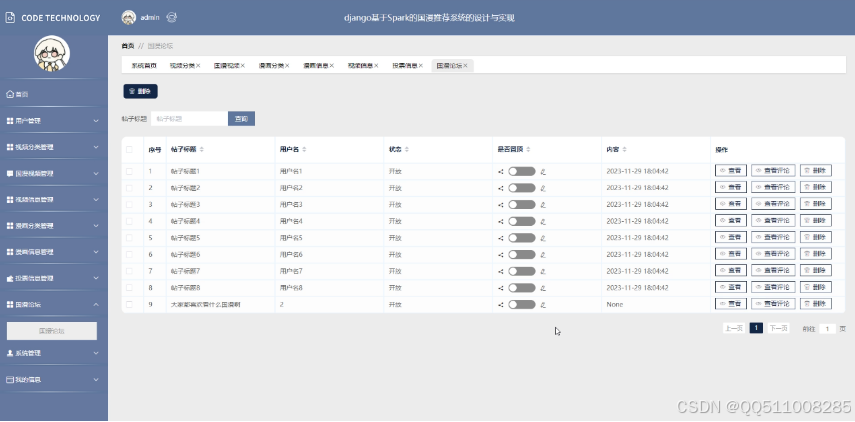Click the grid icon beside 用户管理
The width and height of the screenshot is (855, 422).
click(10, 120)
